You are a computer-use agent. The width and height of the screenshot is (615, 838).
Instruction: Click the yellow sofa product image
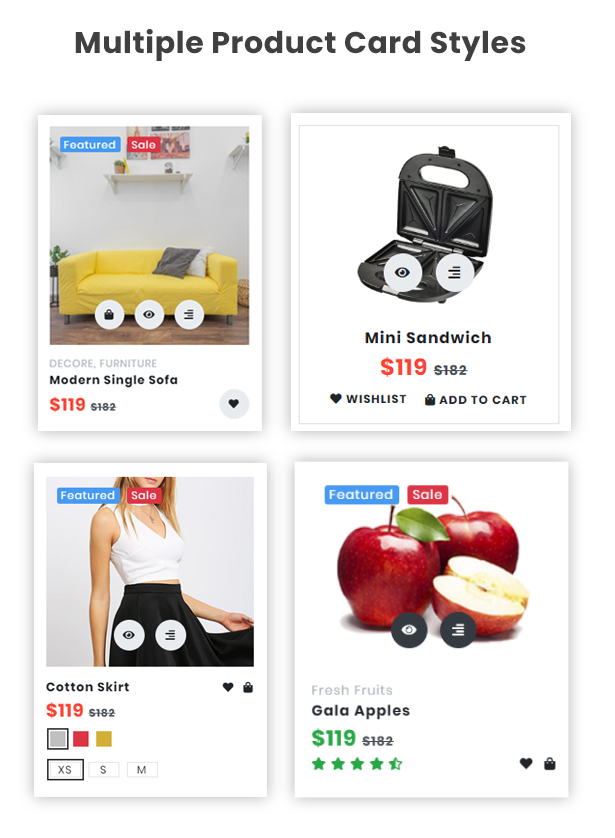(149, 235)
